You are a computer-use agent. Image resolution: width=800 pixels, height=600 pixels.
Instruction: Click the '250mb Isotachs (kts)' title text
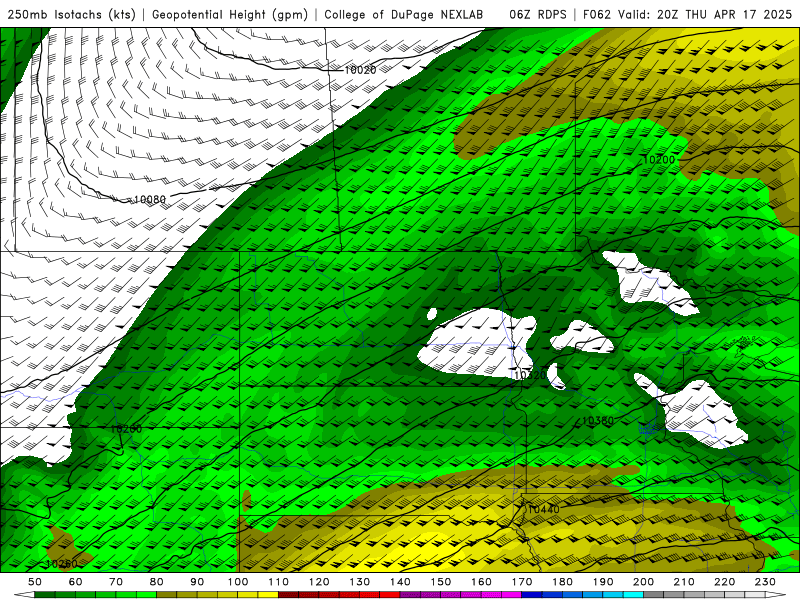pos(72,15)
